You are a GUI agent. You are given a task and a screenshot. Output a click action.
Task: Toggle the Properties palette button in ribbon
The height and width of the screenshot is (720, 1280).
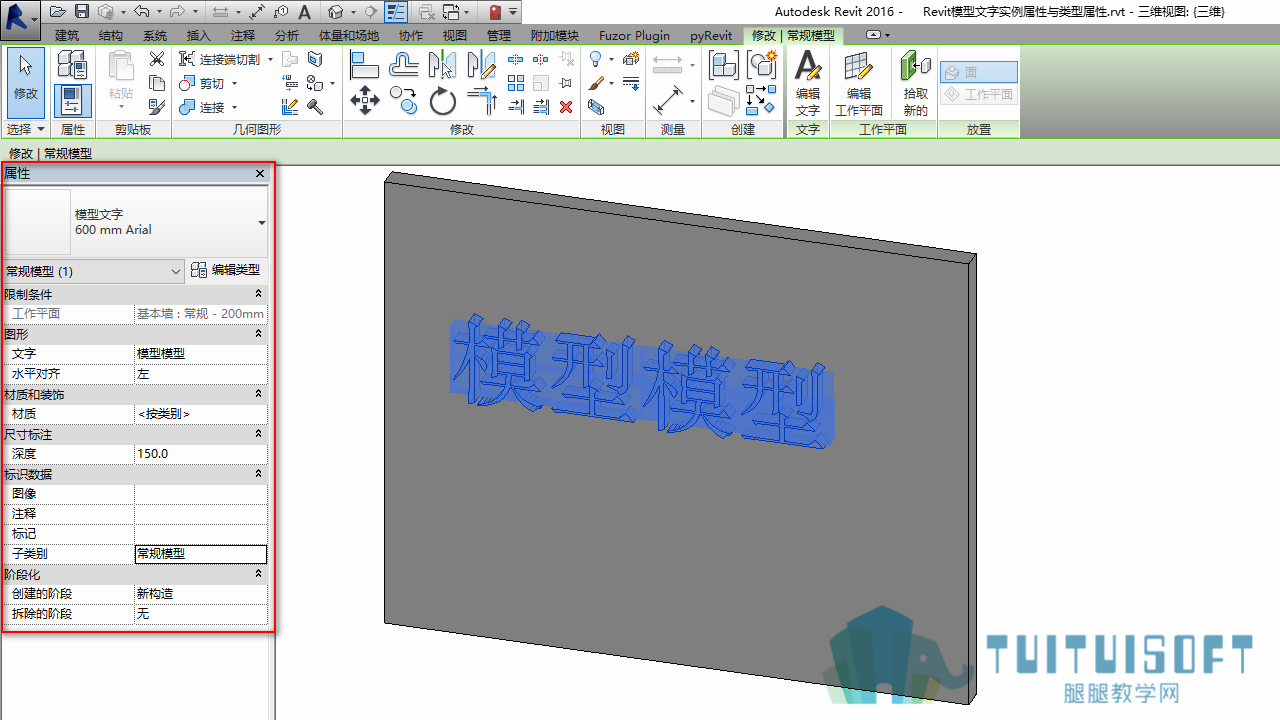72,101
